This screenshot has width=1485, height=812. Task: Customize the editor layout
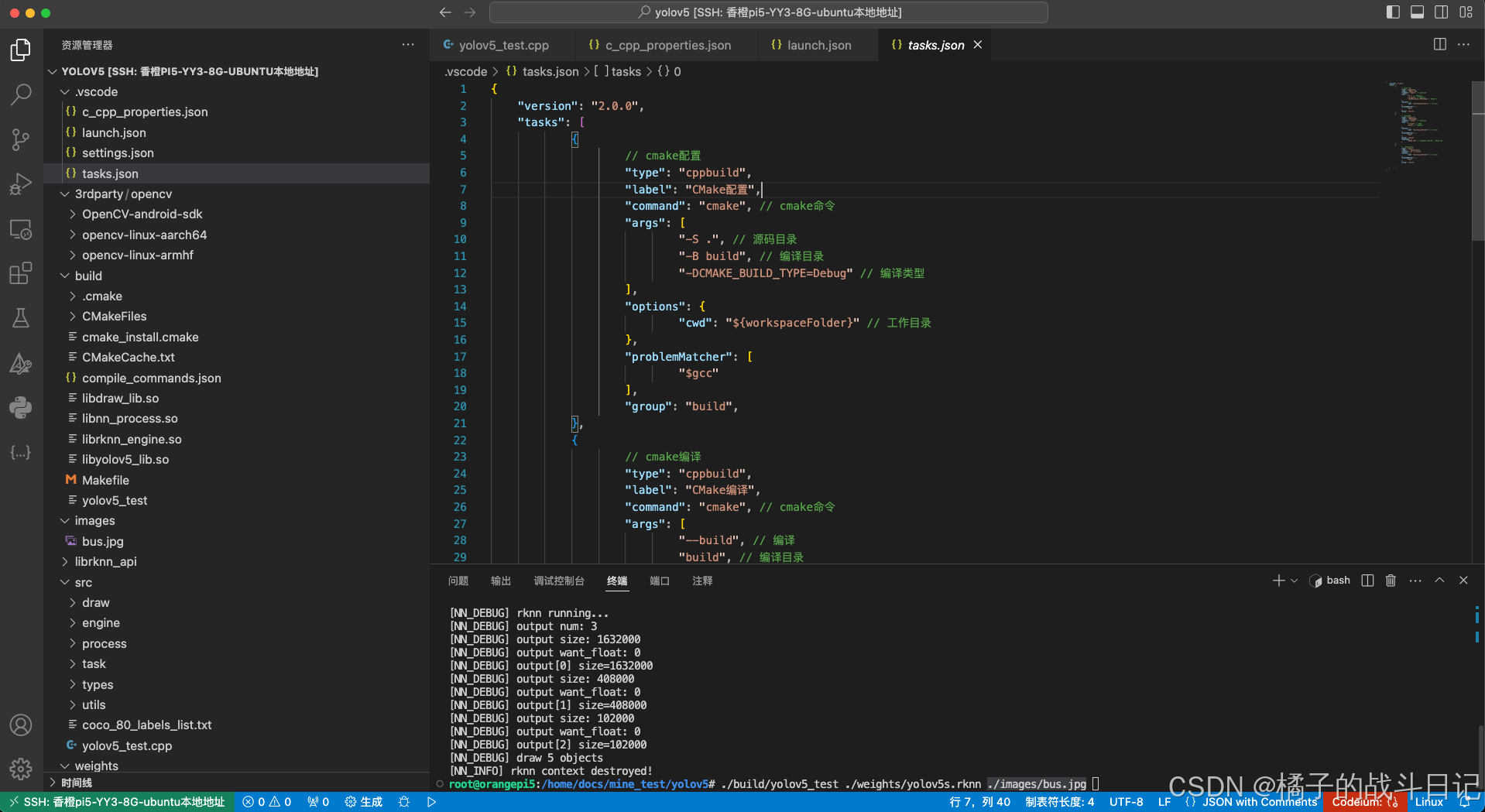point(1466,12)
